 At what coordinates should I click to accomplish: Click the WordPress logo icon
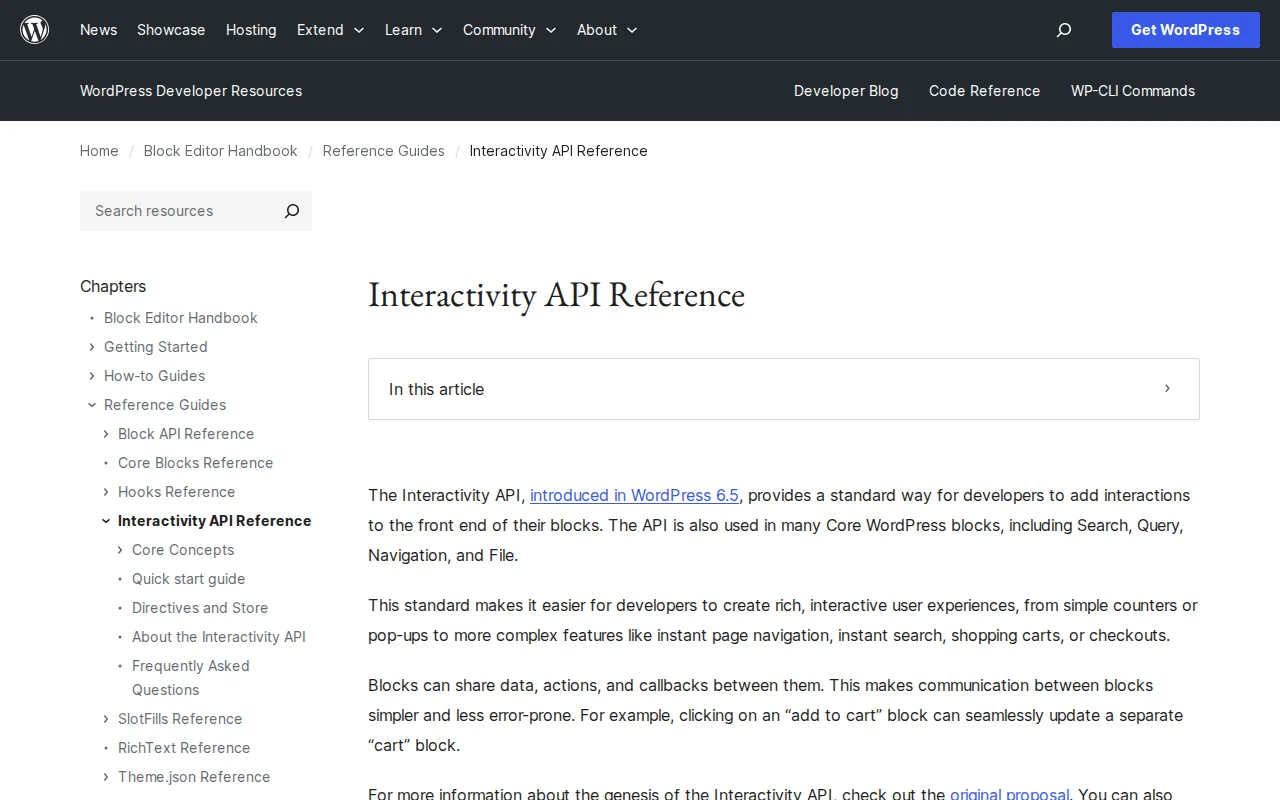[x=34, y=29]
